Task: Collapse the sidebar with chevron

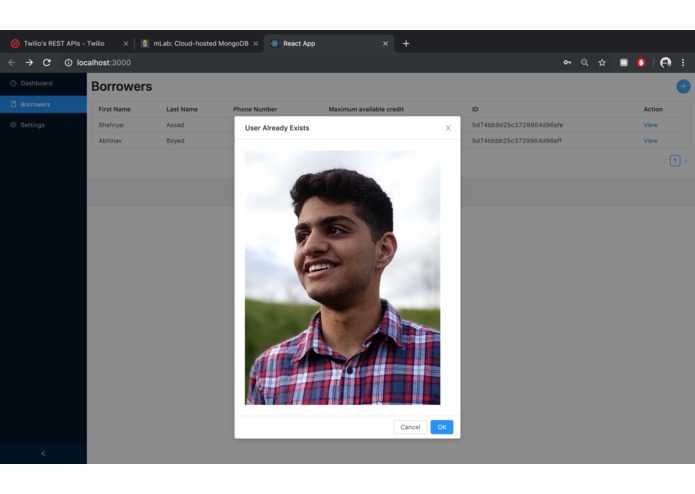Action: click(x=43, y=453)
